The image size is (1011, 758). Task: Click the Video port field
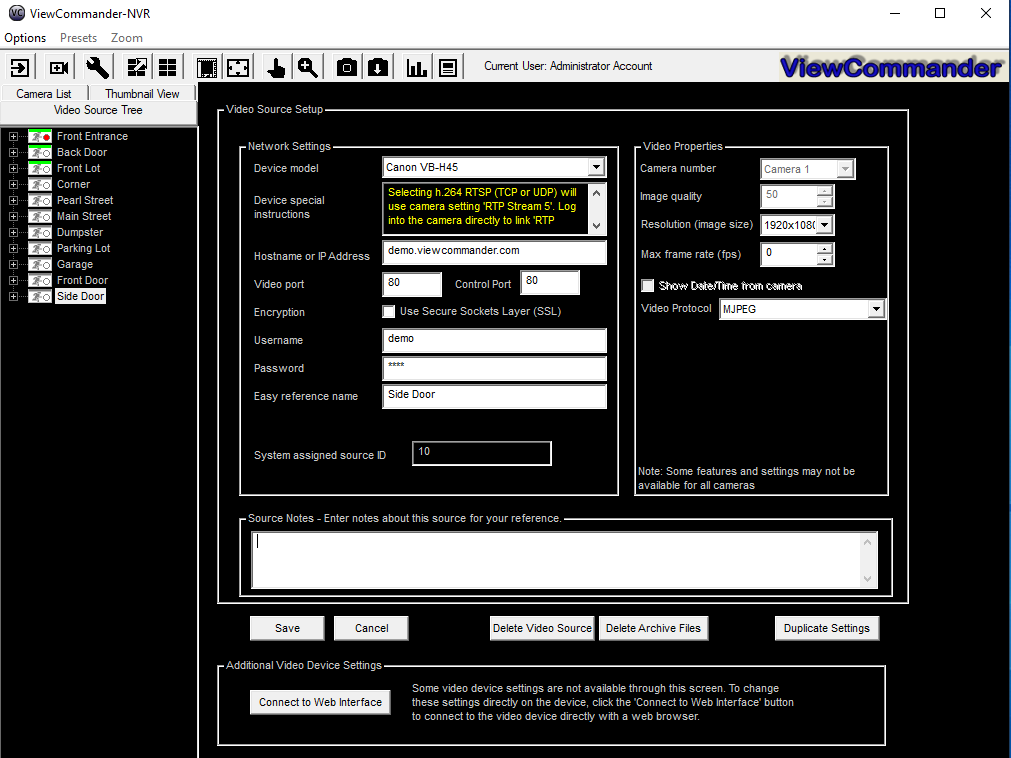click(412, 284)
